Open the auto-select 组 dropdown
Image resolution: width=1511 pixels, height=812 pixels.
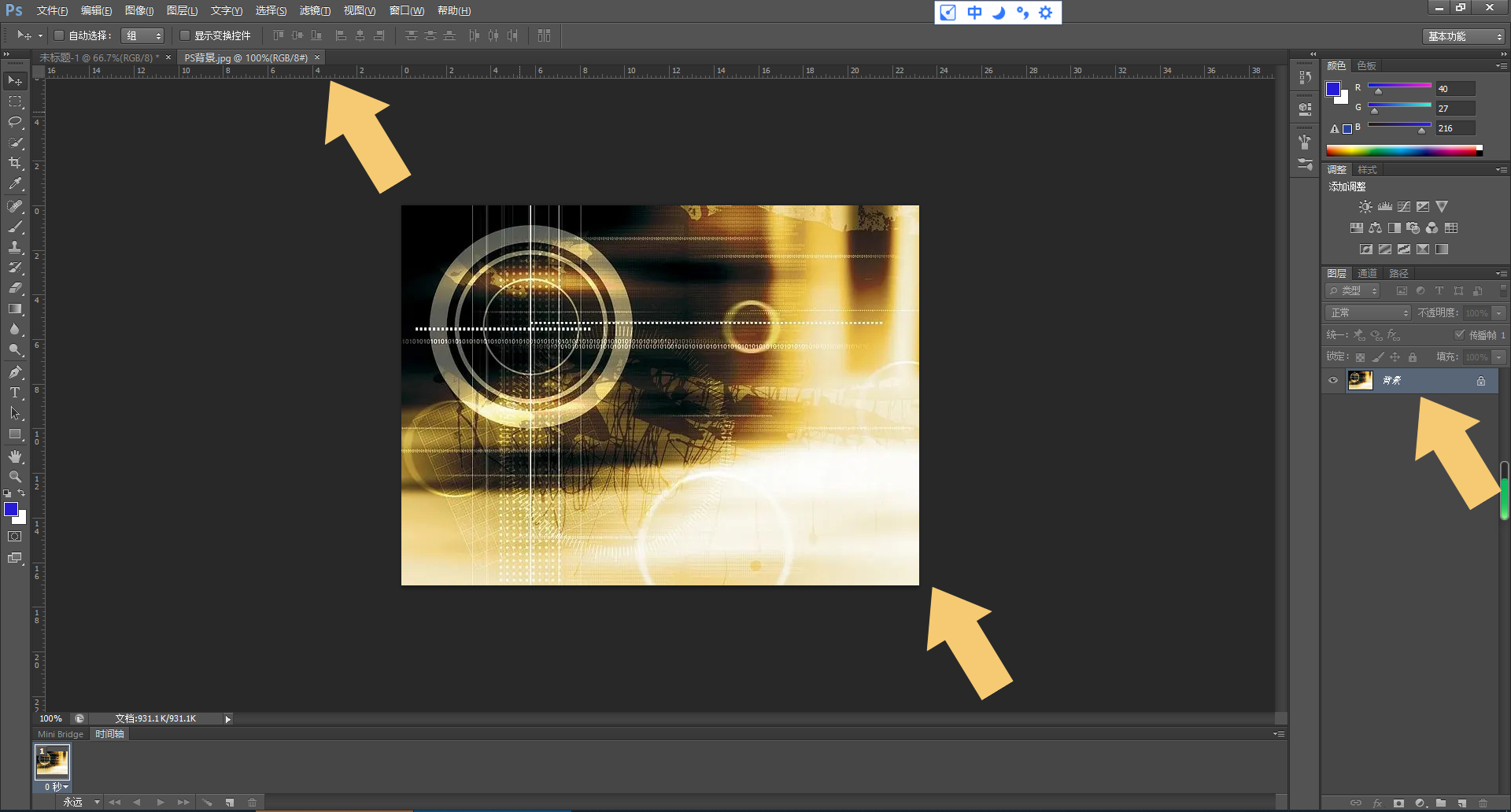pyautogui.click(x=143, y=35)
